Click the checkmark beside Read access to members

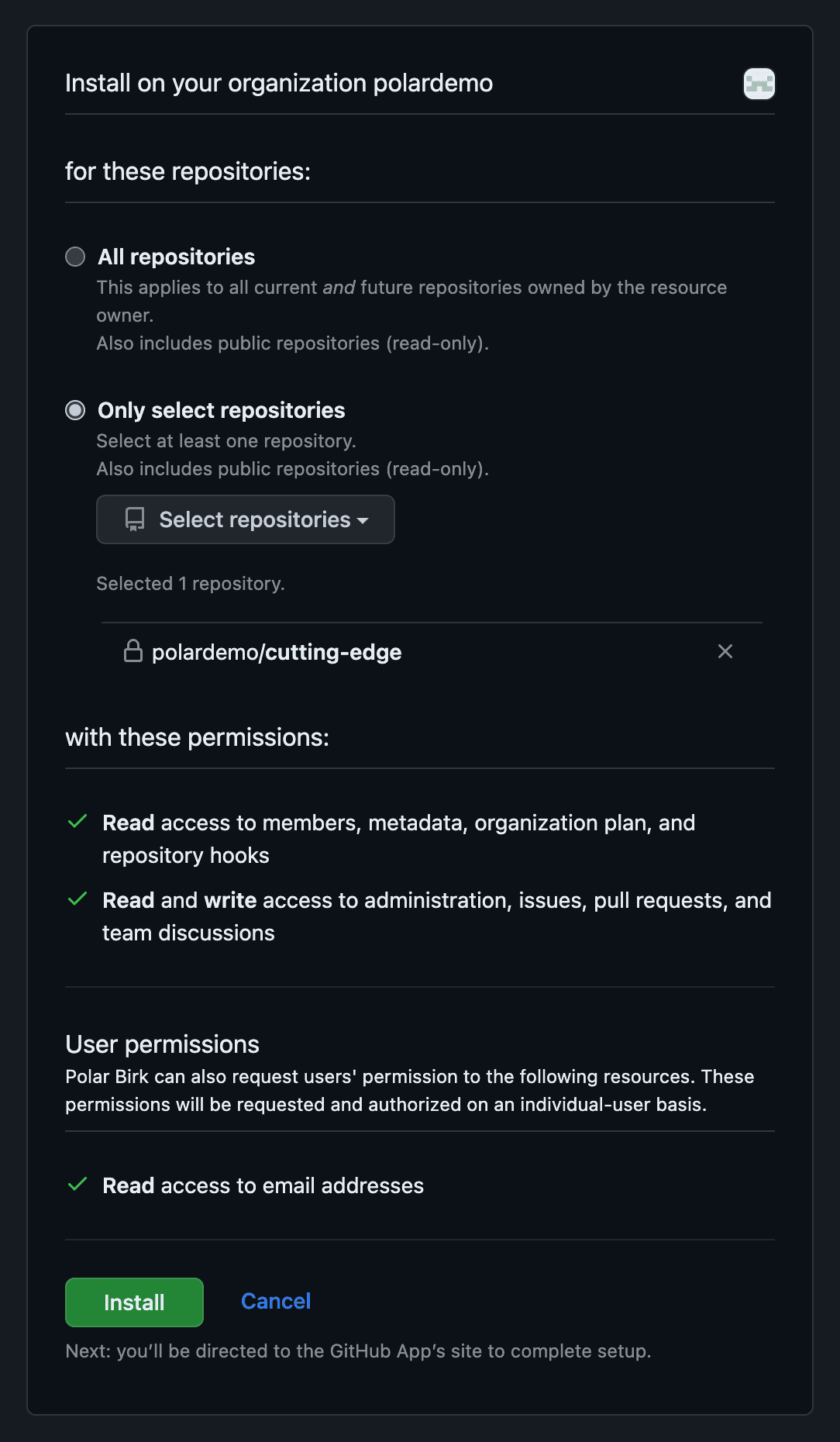coord(77,823)
